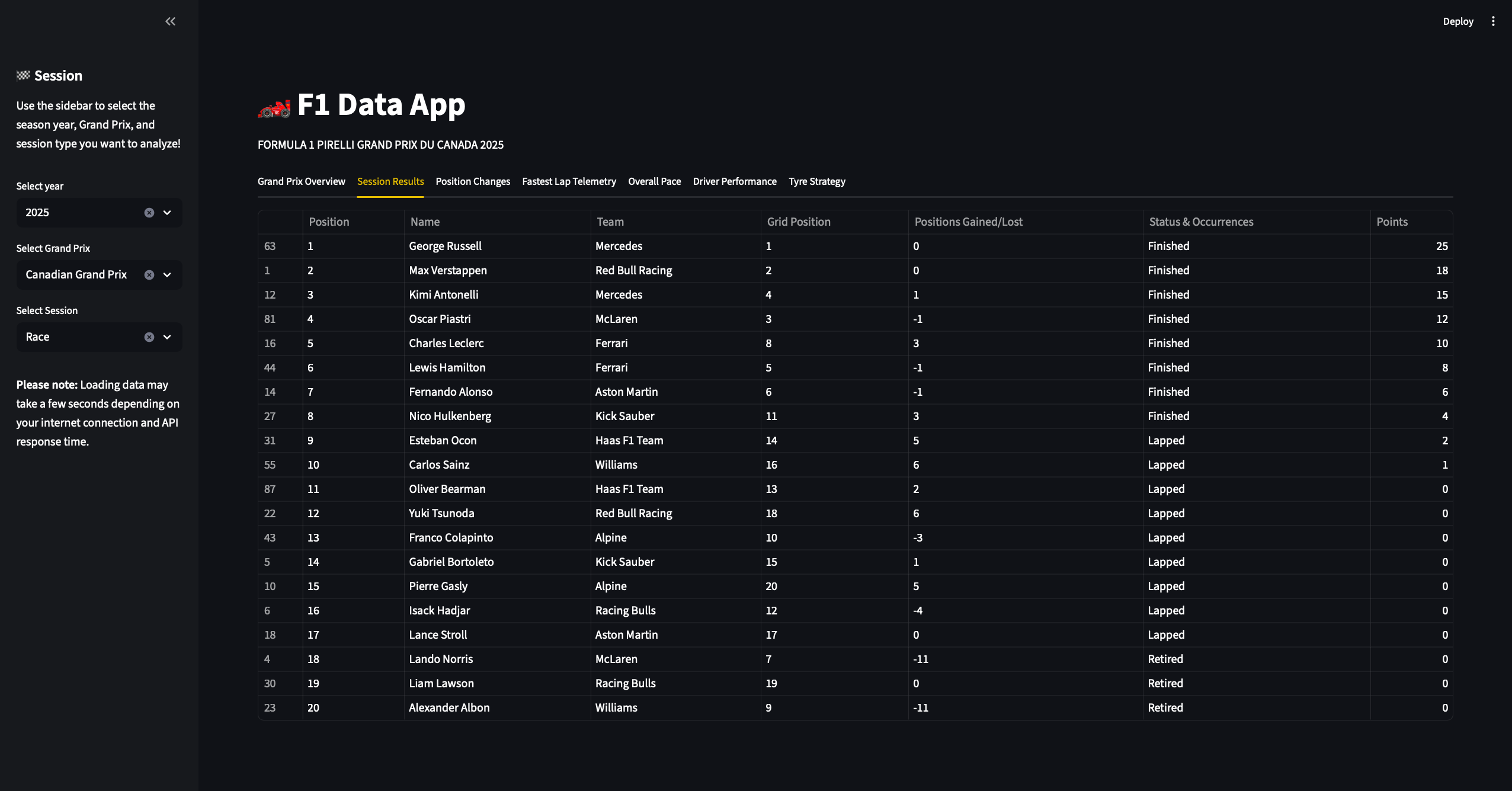Select the Fernando Alonso cell
Screen dimensions: 1512x791
click(498, 392)
